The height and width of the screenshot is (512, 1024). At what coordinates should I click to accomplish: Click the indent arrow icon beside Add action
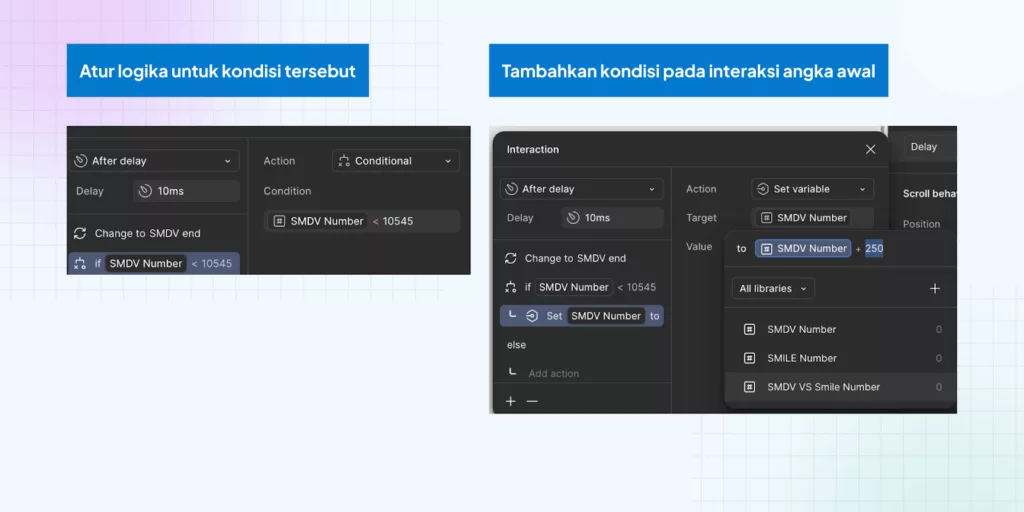(x=513, y=372)
